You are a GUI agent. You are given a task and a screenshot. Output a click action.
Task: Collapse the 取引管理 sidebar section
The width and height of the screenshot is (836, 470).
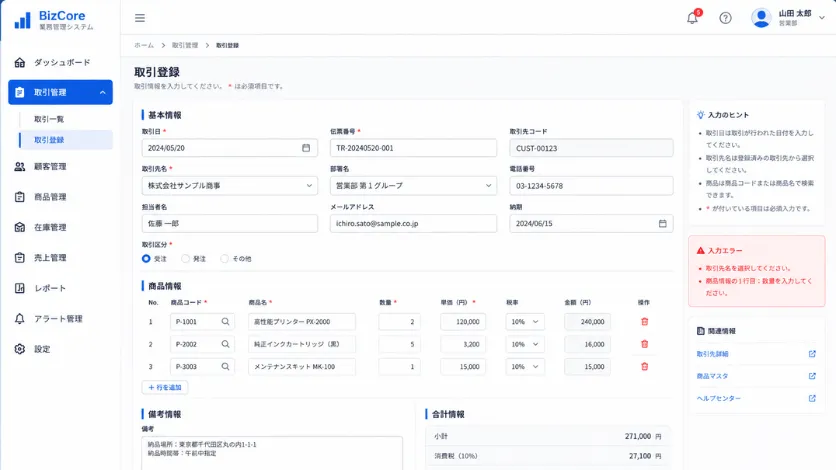tap(102, 93)
